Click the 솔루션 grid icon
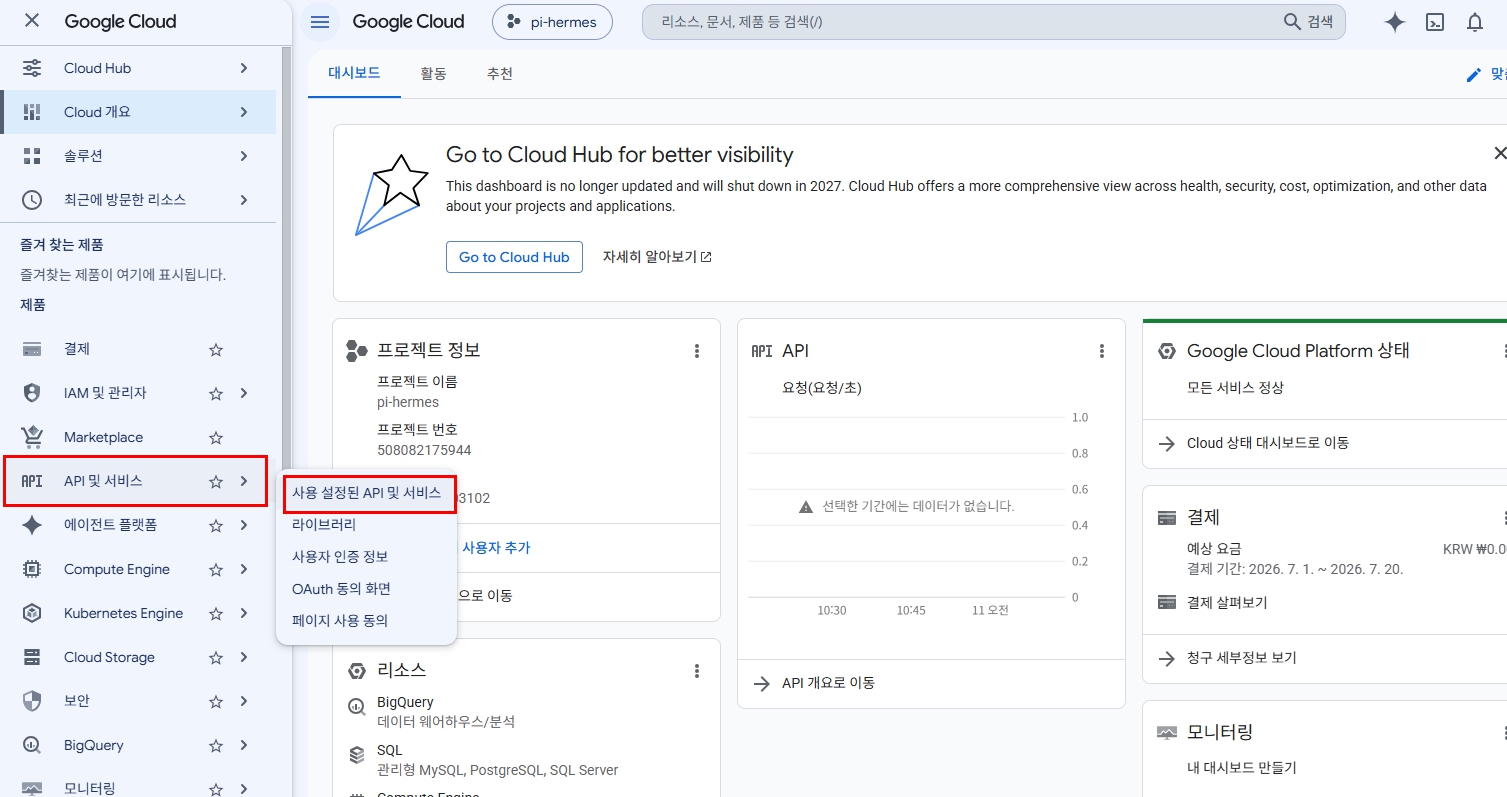This screenshot has height=797, width=1507. point(32,156)
